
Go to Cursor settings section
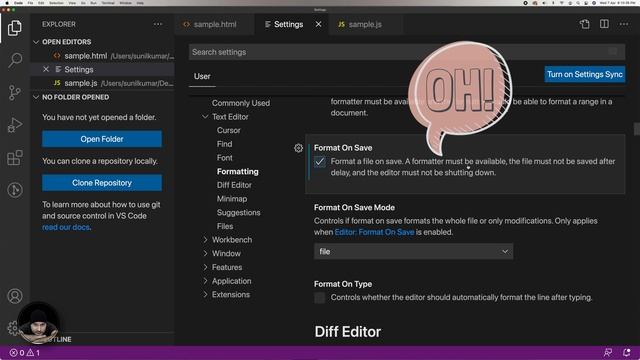click(x=229, y=131)
